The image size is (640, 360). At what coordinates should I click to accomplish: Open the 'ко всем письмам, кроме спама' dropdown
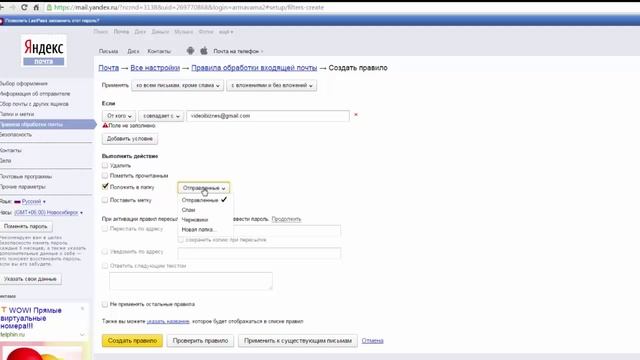pos(178,85)
